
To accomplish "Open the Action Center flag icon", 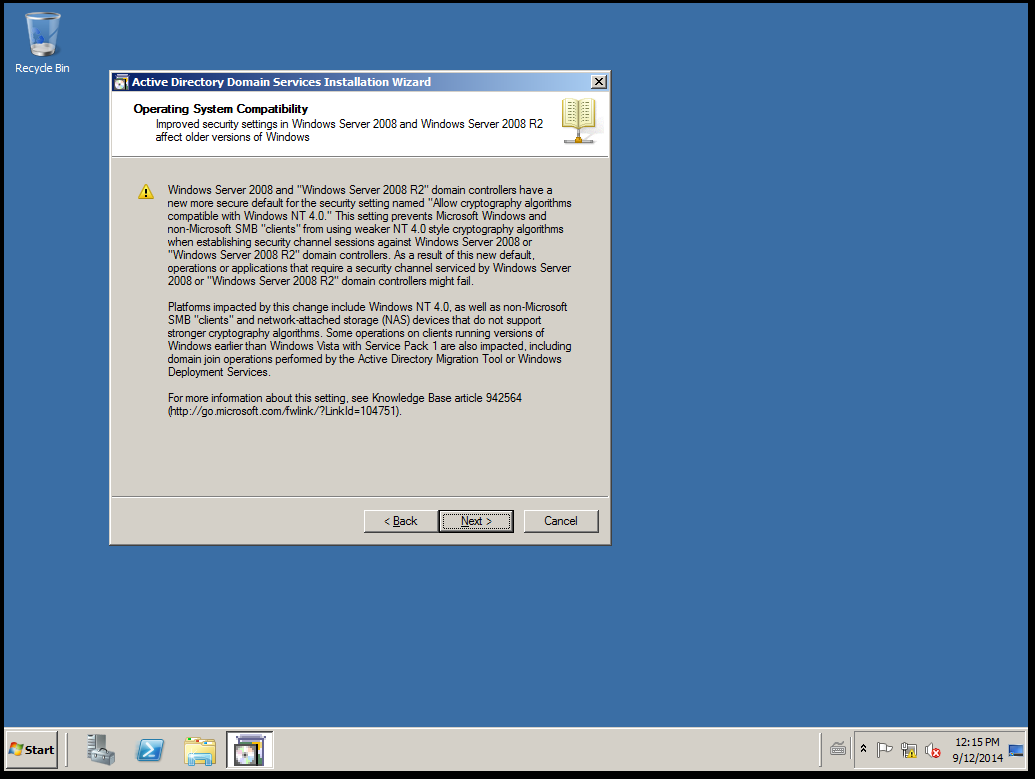I will click(885, 750).
